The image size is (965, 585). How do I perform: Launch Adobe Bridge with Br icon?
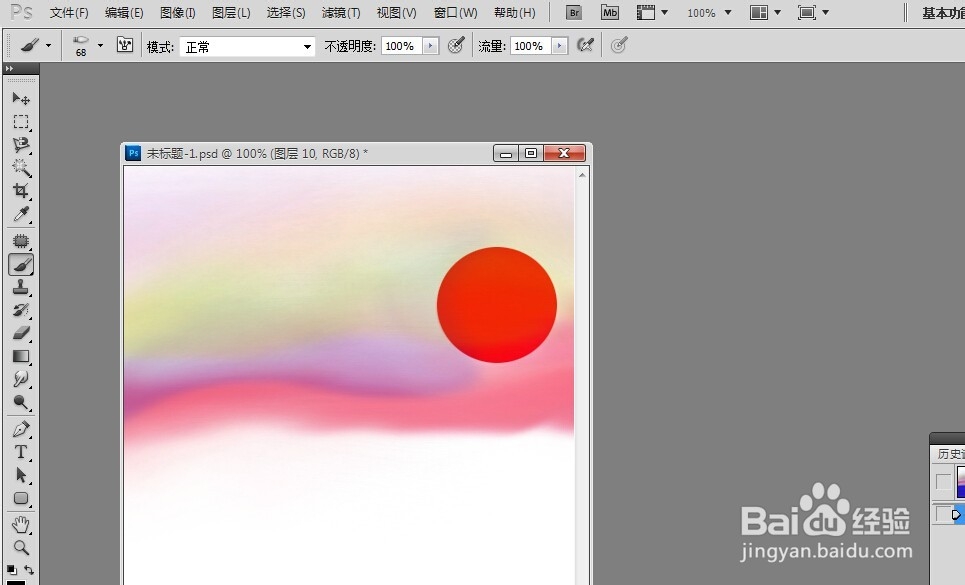tap(574, 12)
